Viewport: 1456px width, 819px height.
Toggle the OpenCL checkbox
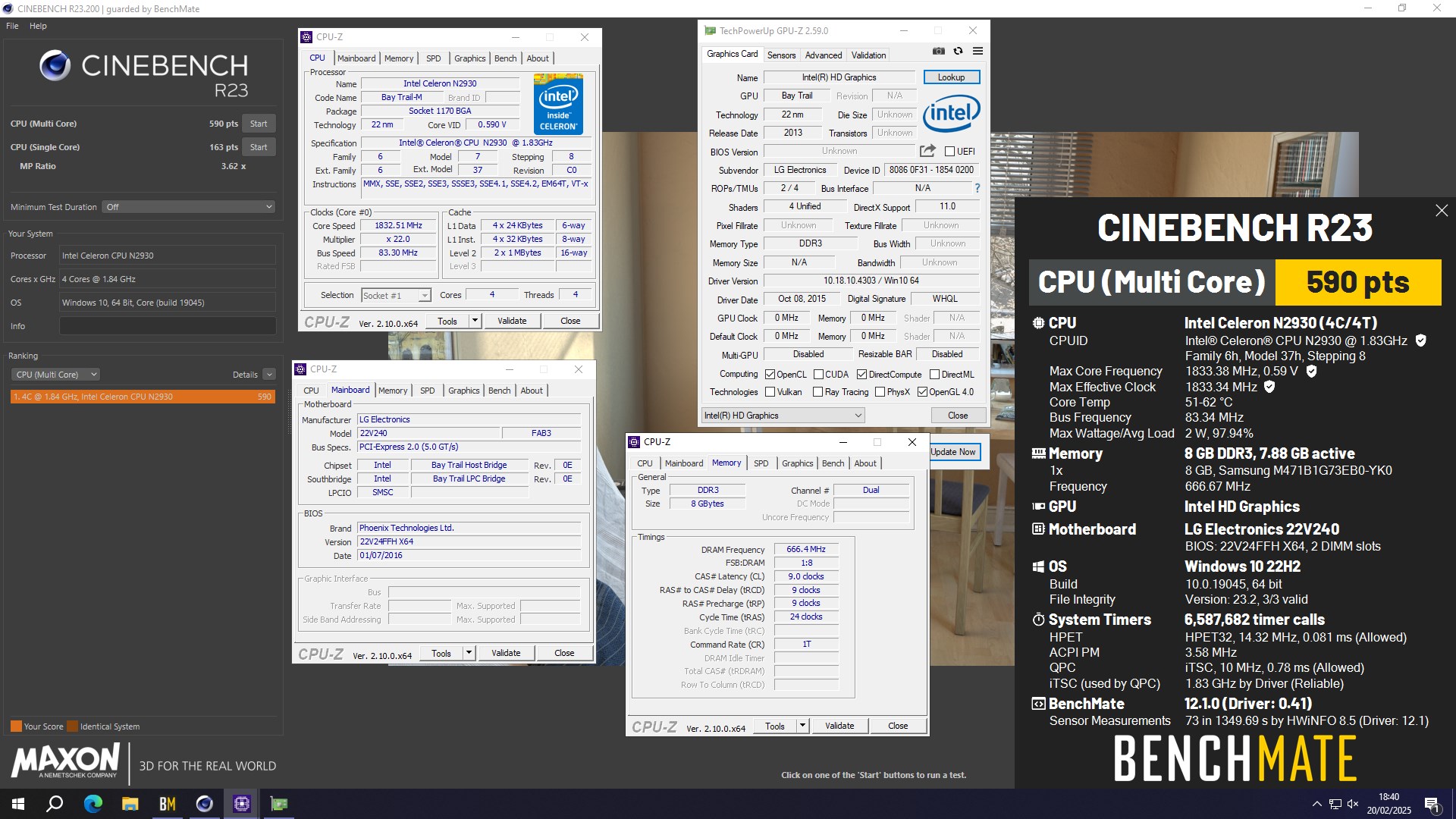pyautogui.click(x=770, y=375)
